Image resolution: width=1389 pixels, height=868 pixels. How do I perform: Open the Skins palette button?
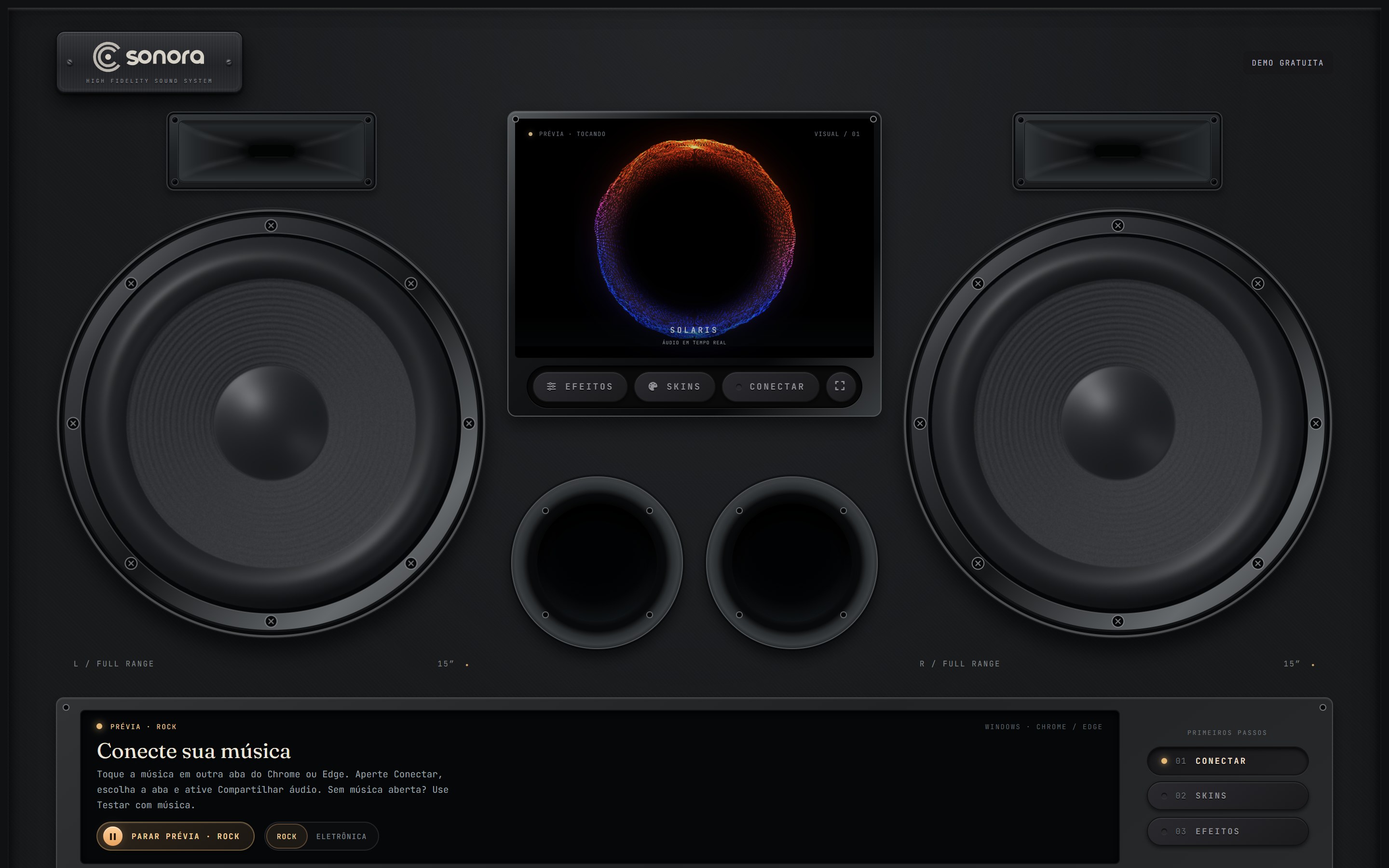[674, 386]
